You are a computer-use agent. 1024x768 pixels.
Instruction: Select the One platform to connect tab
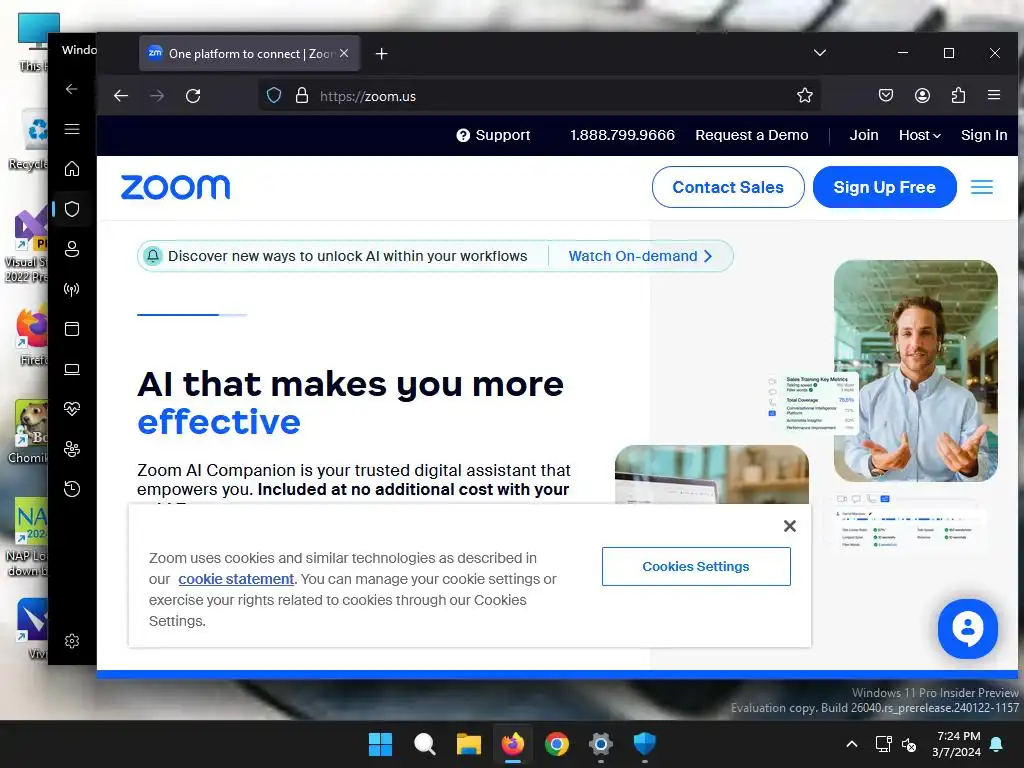(249, 53)
